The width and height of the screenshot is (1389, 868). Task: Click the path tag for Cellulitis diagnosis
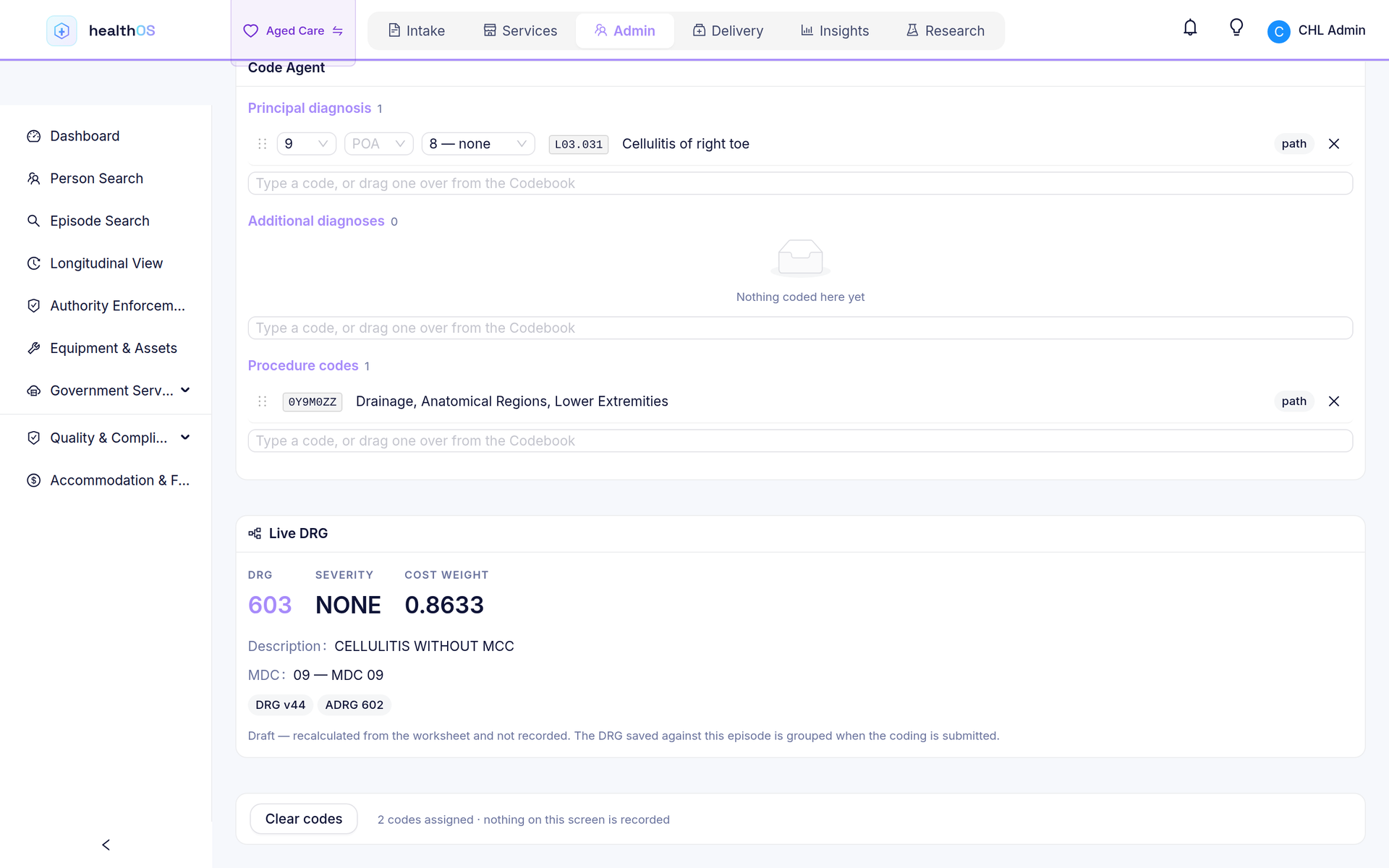click(x=1294, y=144)
